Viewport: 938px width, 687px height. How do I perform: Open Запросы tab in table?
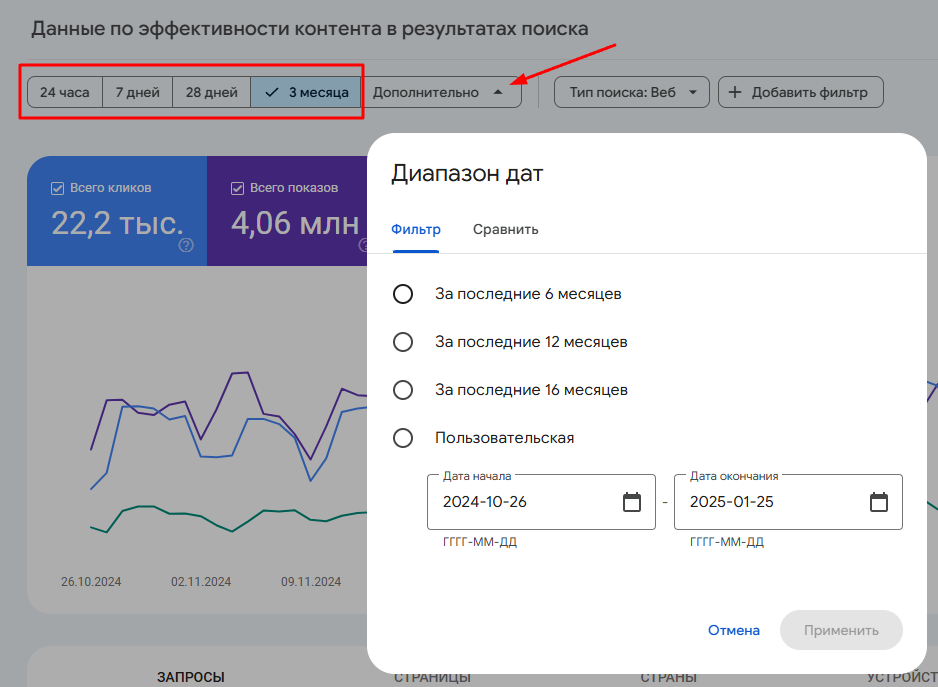point(190,677)
